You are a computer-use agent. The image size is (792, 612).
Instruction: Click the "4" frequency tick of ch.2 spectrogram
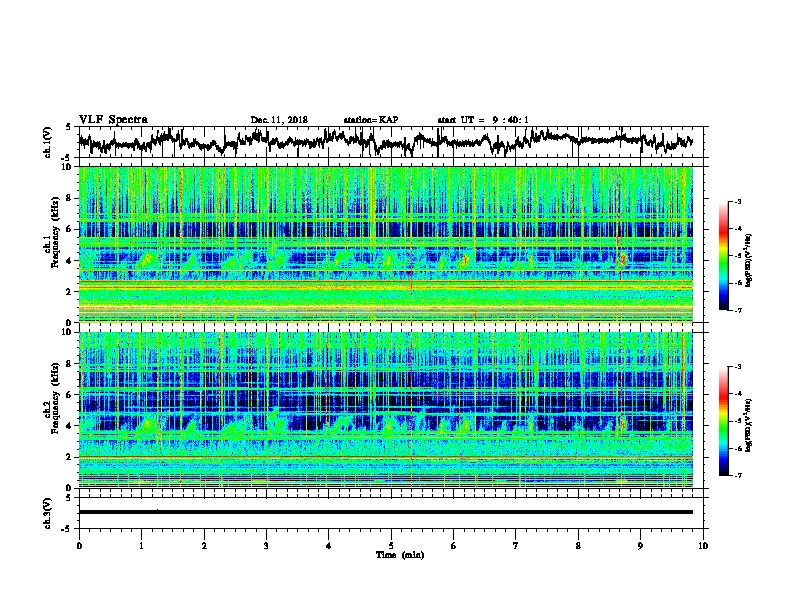(x=70, y=426)
